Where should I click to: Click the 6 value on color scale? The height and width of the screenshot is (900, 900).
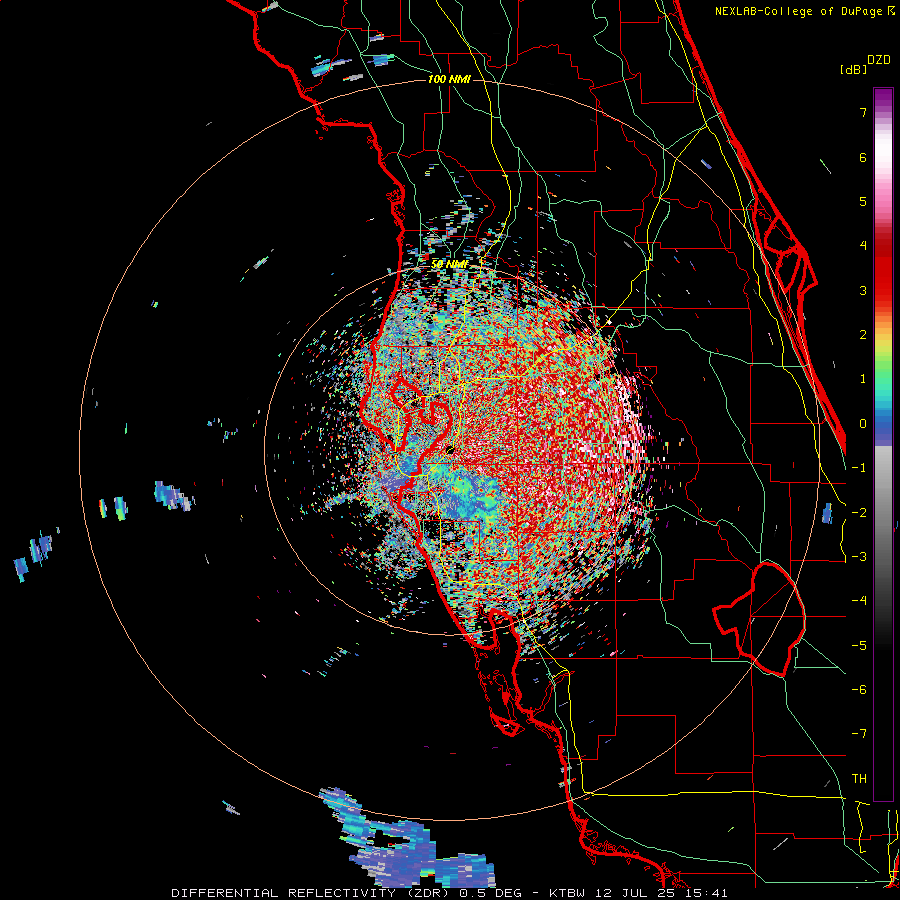863,157
